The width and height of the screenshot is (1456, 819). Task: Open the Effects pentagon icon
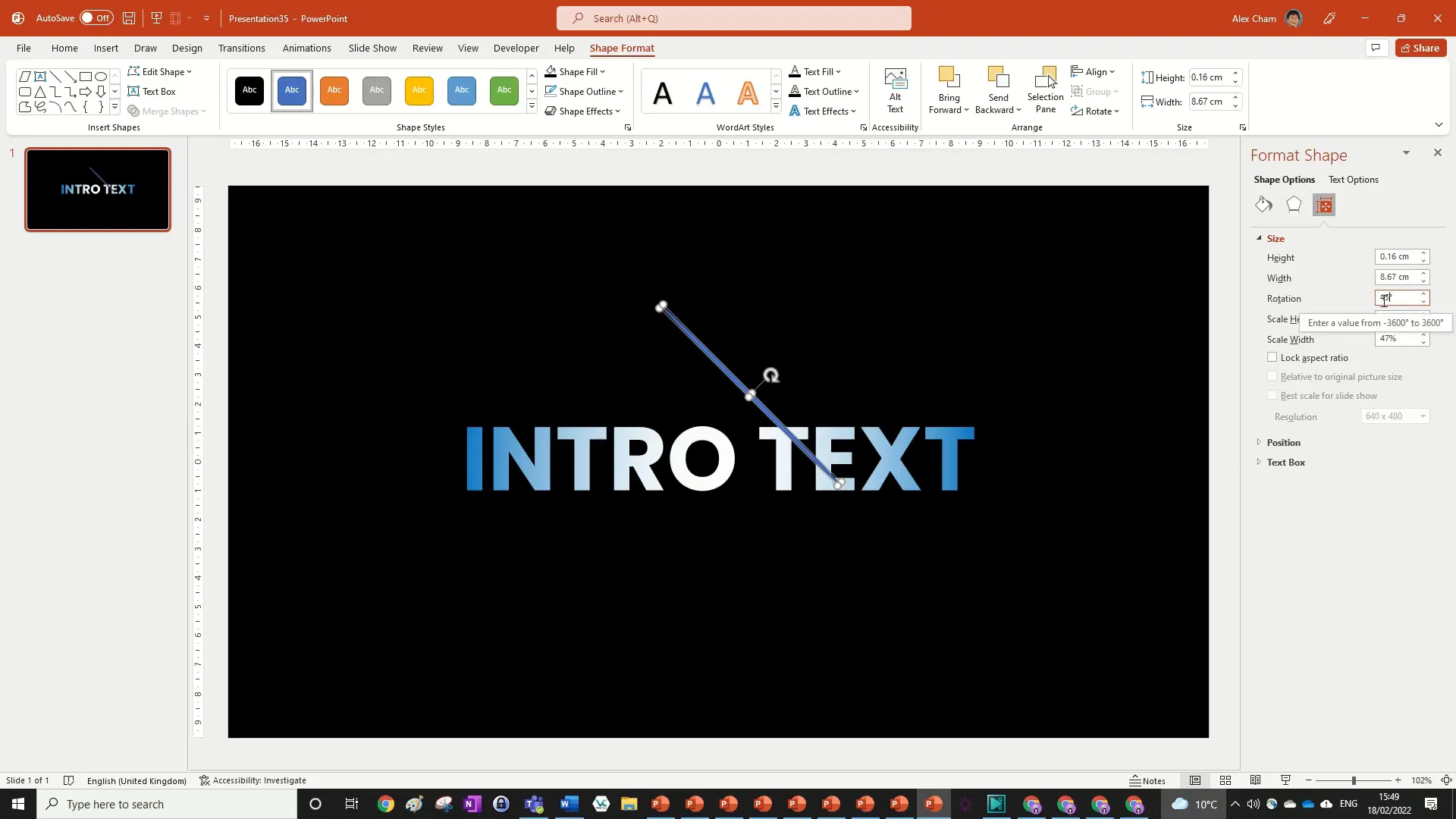pyautogui.click(x=1294, y=205)
